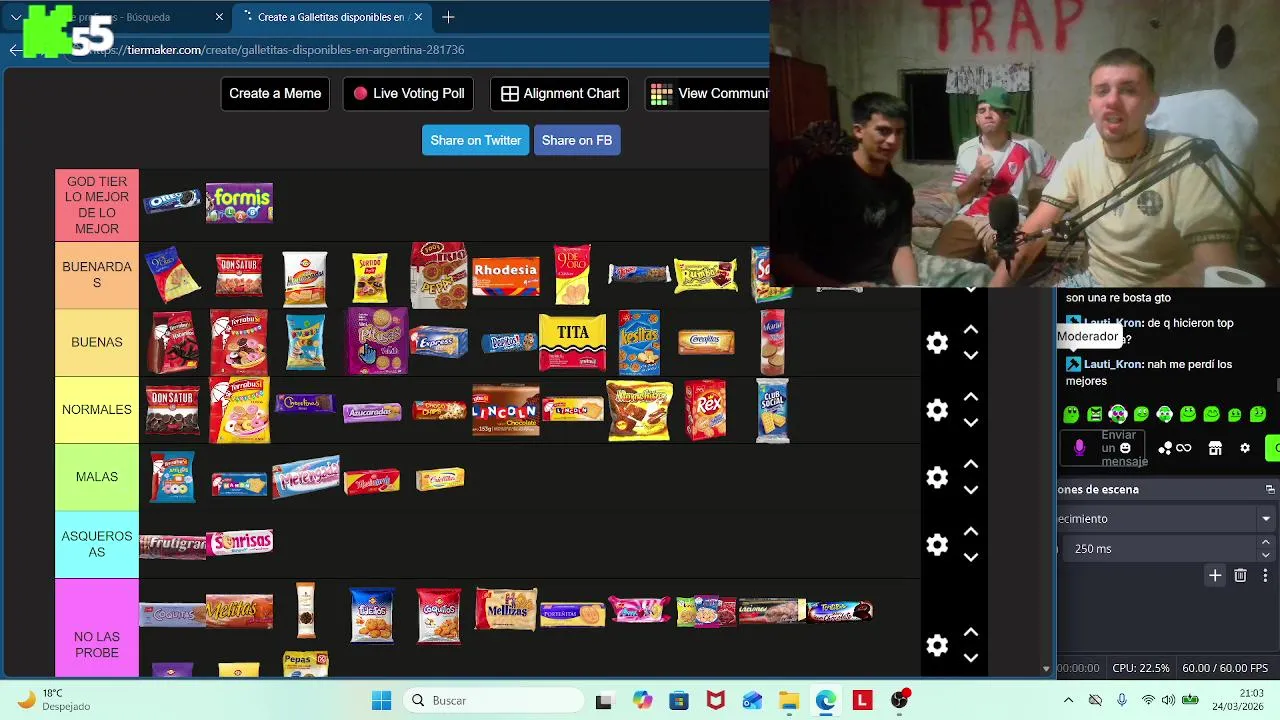Move NO LAS PROBE row down
Screen dimensions: 1280x720
(971, 657)
